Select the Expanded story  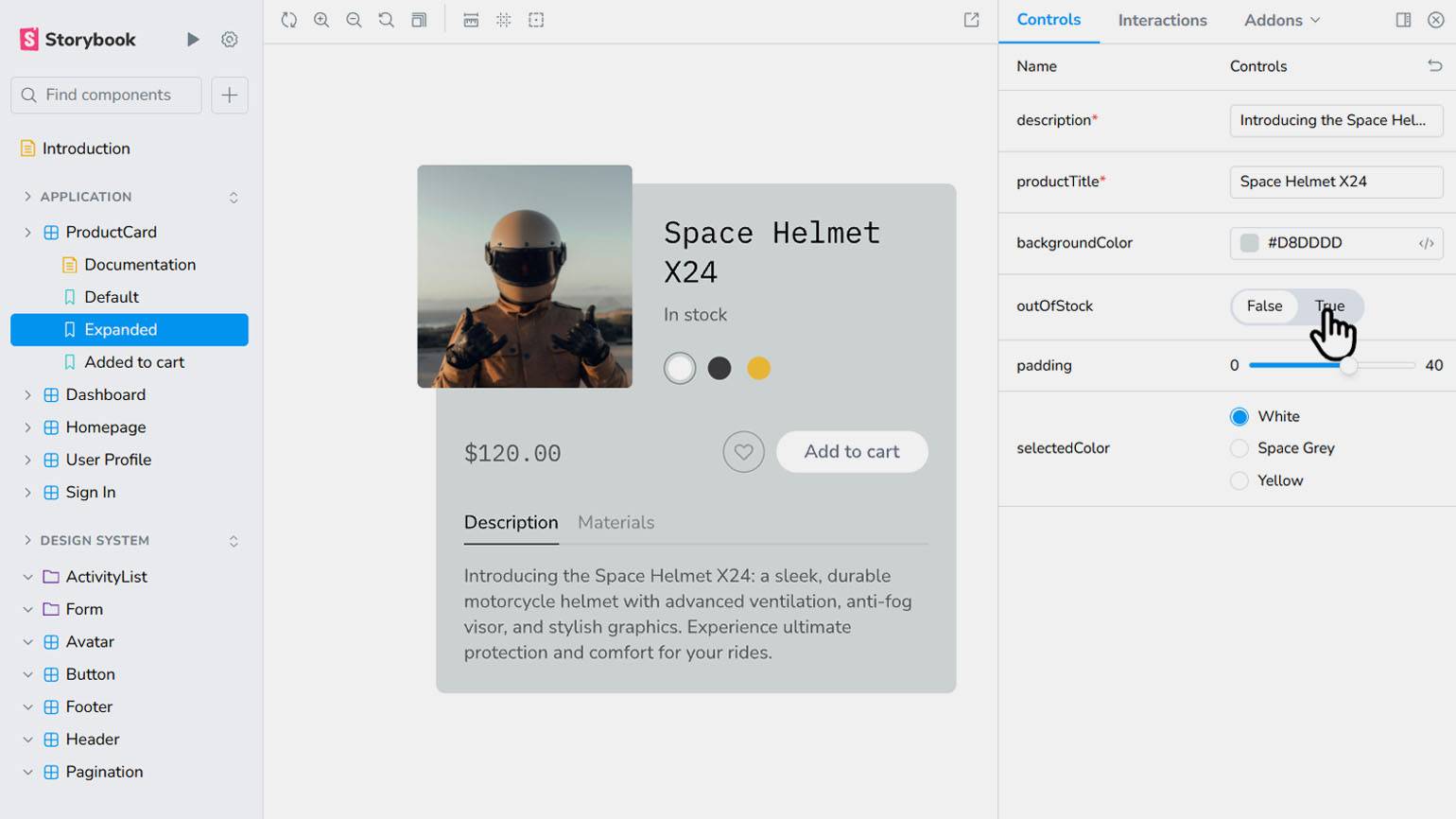pos(130,330)
